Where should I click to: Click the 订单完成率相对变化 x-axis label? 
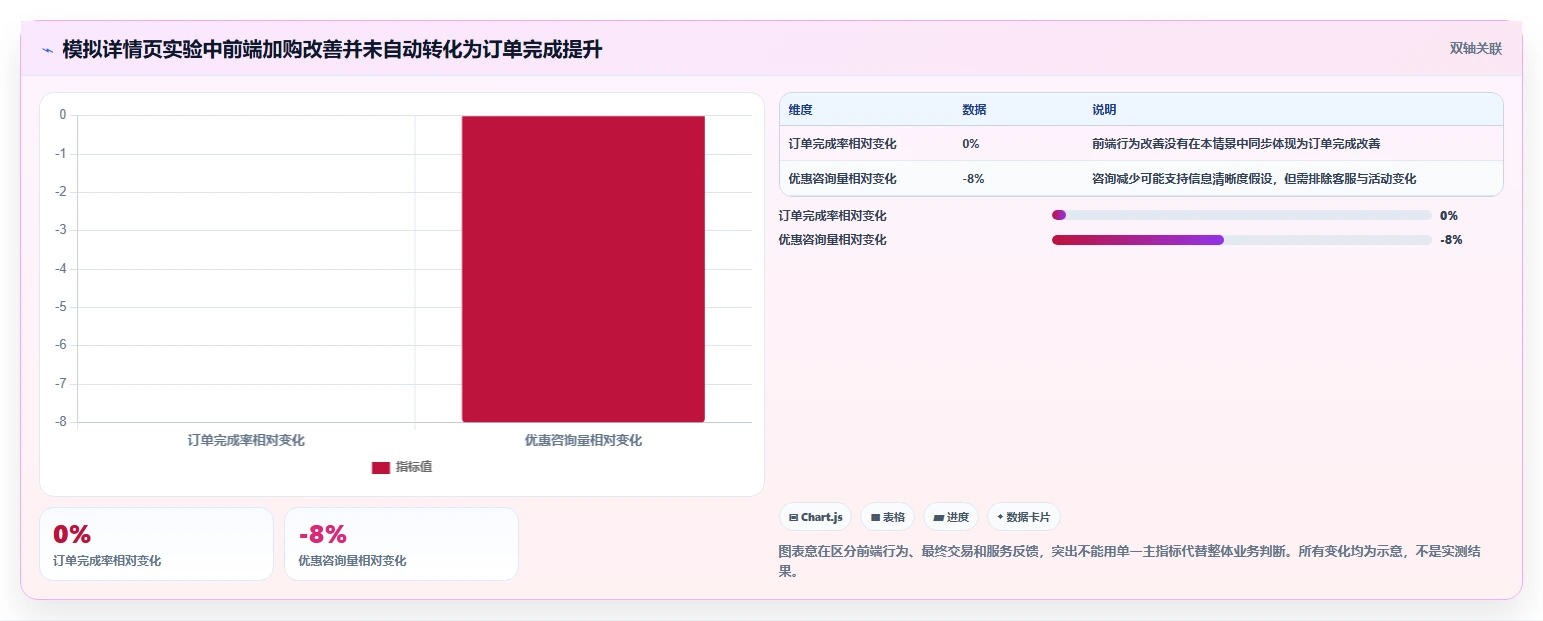(246, 440)
